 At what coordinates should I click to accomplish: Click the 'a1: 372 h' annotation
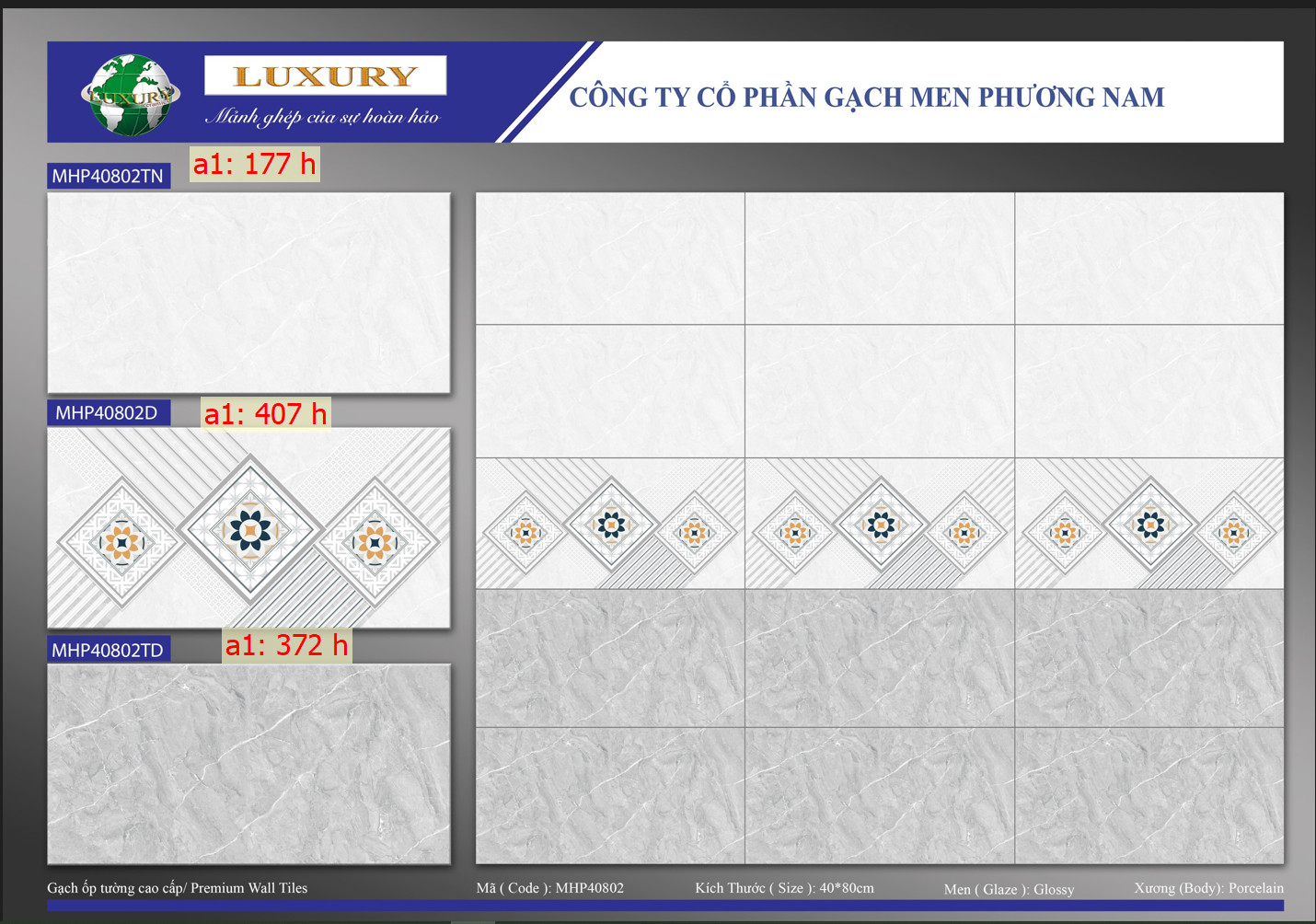coord(287,645)
